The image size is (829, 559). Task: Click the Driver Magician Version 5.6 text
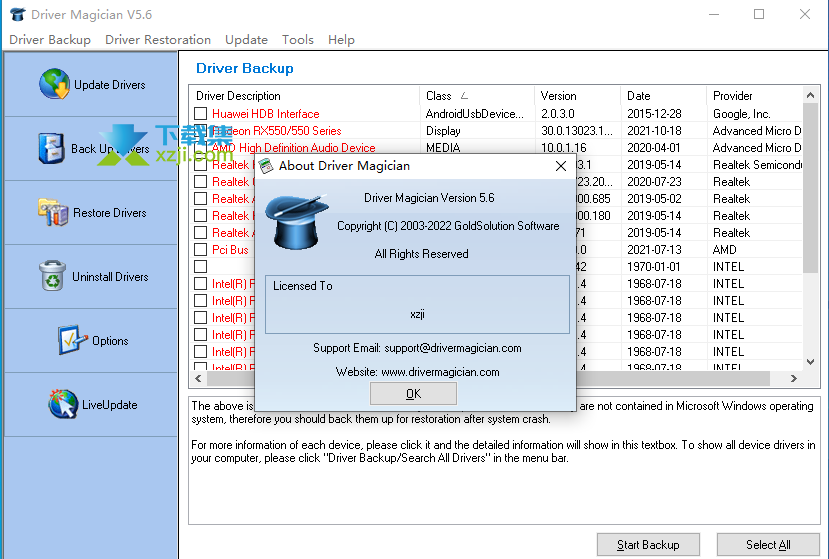coord(429,198)
